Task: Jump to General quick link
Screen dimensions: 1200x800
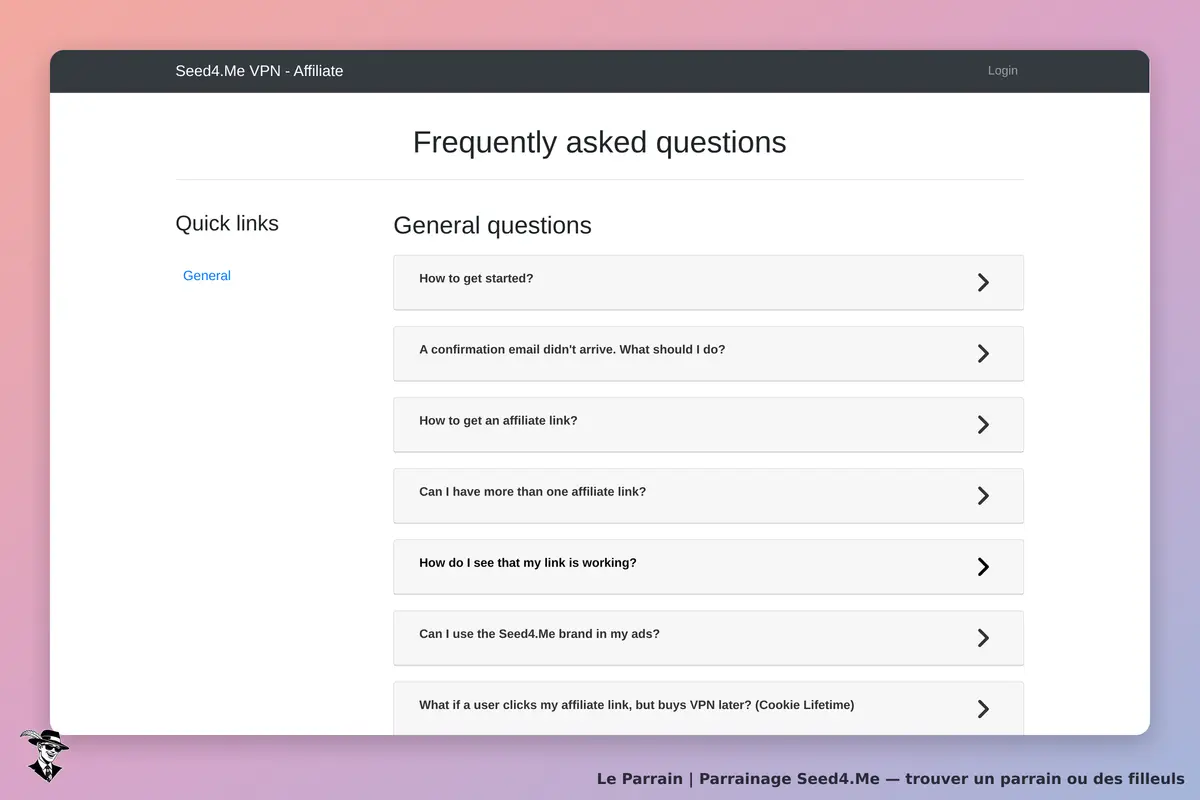Action: (207, 275)
